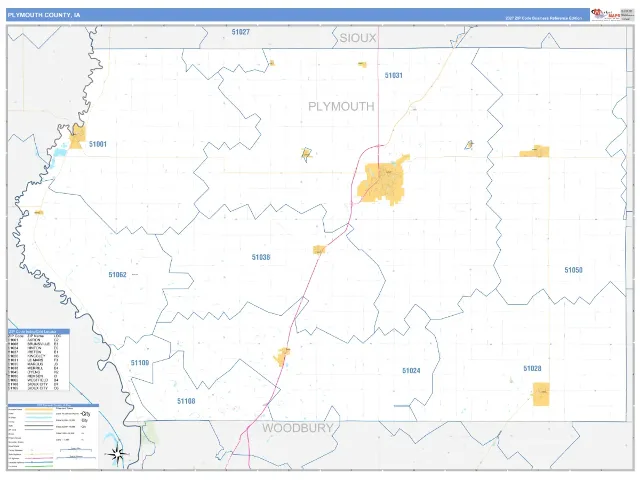Click ZIP code label 51108
640x480 pixels.
tap(186, 401)
